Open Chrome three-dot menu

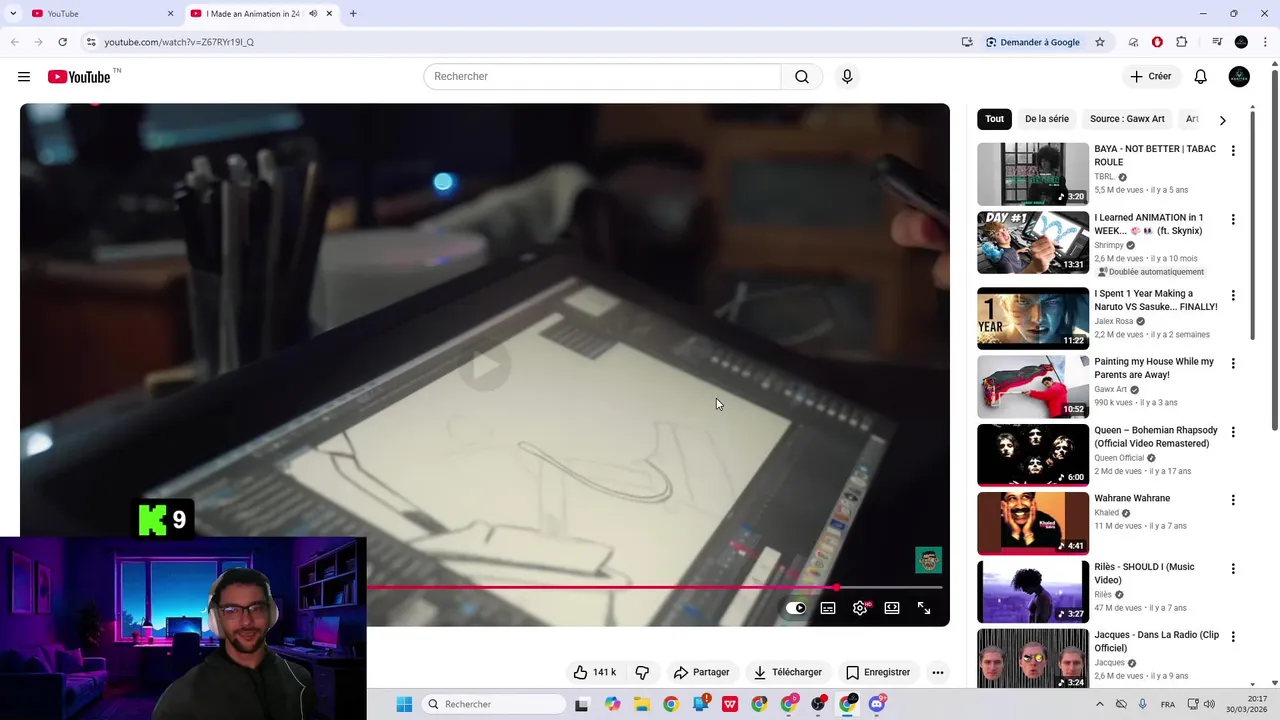(1265, 42)
